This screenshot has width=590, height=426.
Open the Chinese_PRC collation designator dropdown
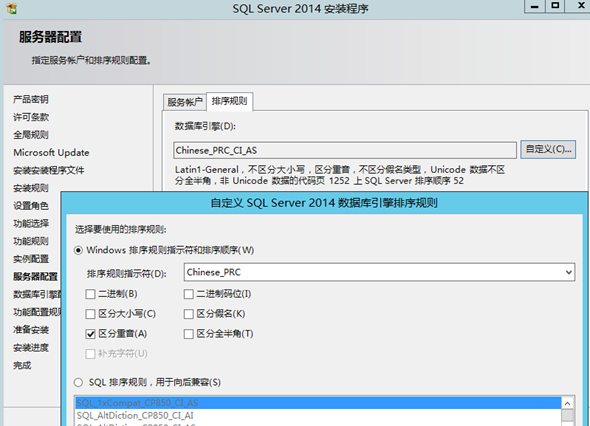379,272
